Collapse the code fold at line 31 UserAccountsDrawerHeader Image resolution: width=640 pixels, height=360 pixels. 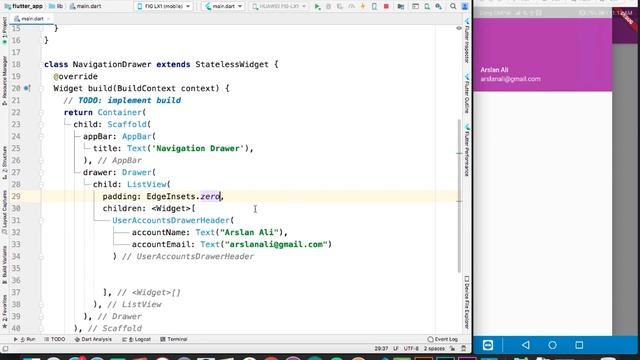[41, 220]
